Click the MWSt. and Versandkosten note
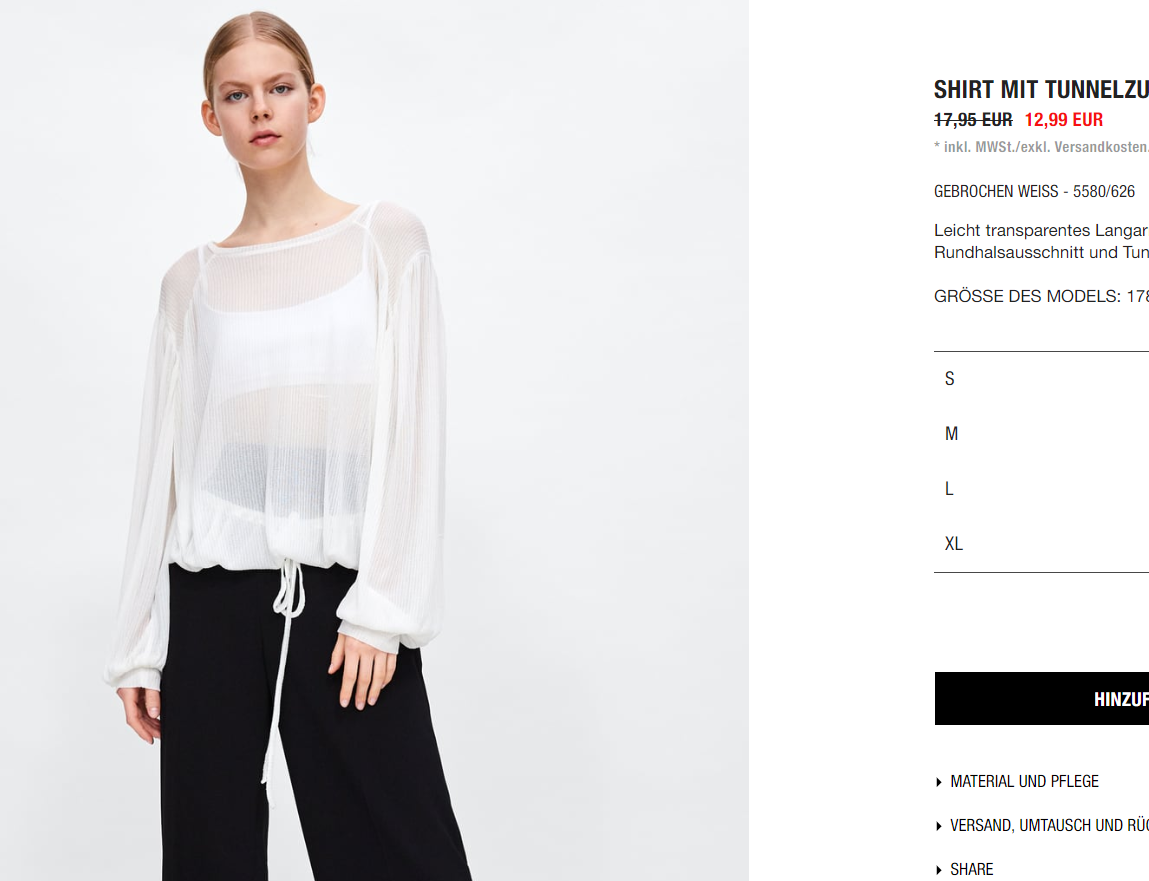 1041,147
